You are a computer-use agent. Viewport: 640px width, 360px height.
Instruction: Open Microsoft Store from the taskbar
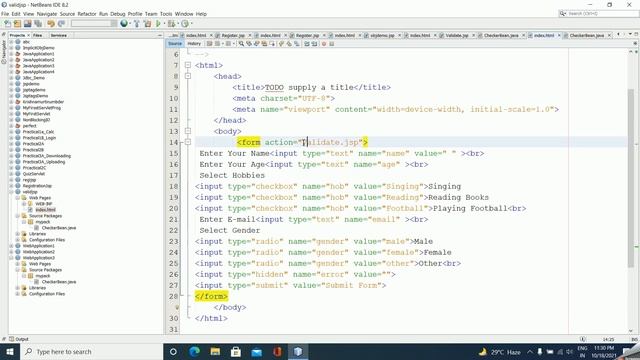[x=236, y=351]
